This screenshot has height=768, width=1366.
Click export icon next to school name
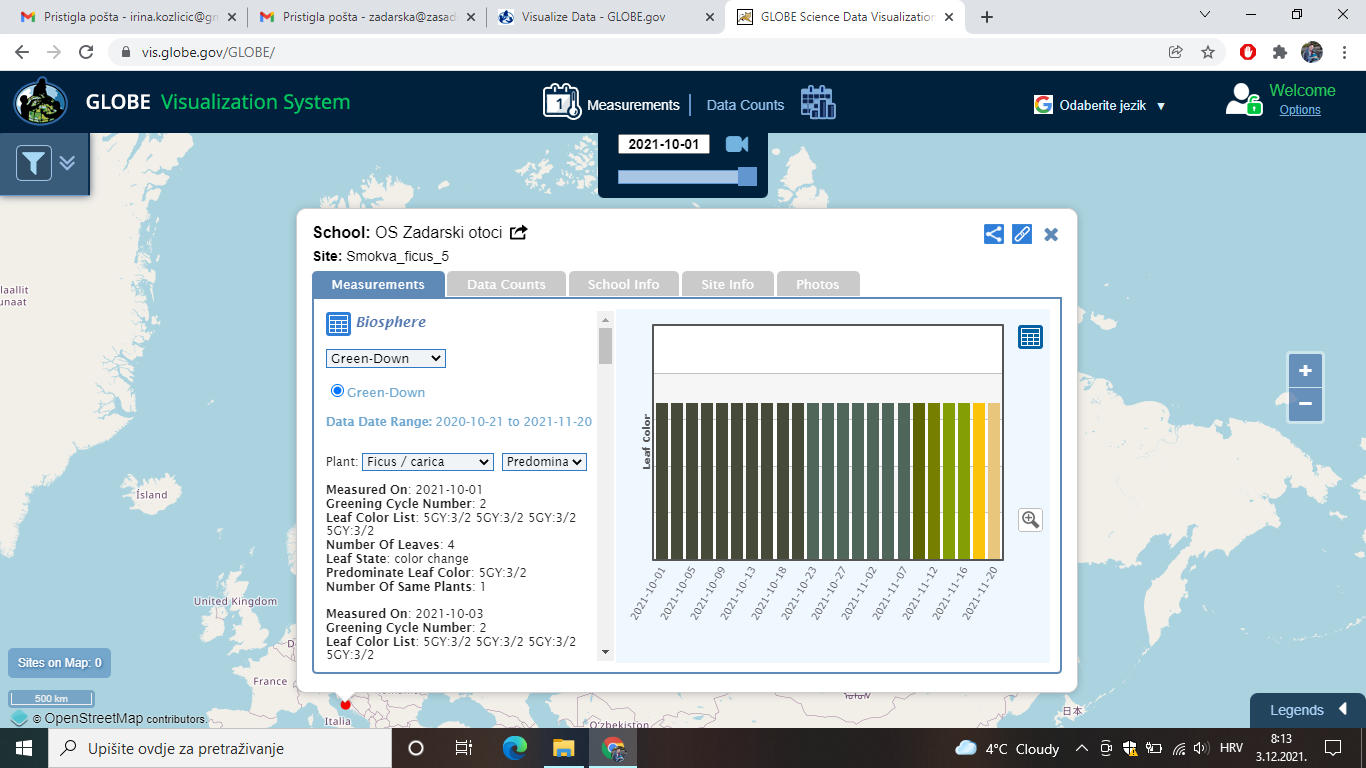(518, 233)
